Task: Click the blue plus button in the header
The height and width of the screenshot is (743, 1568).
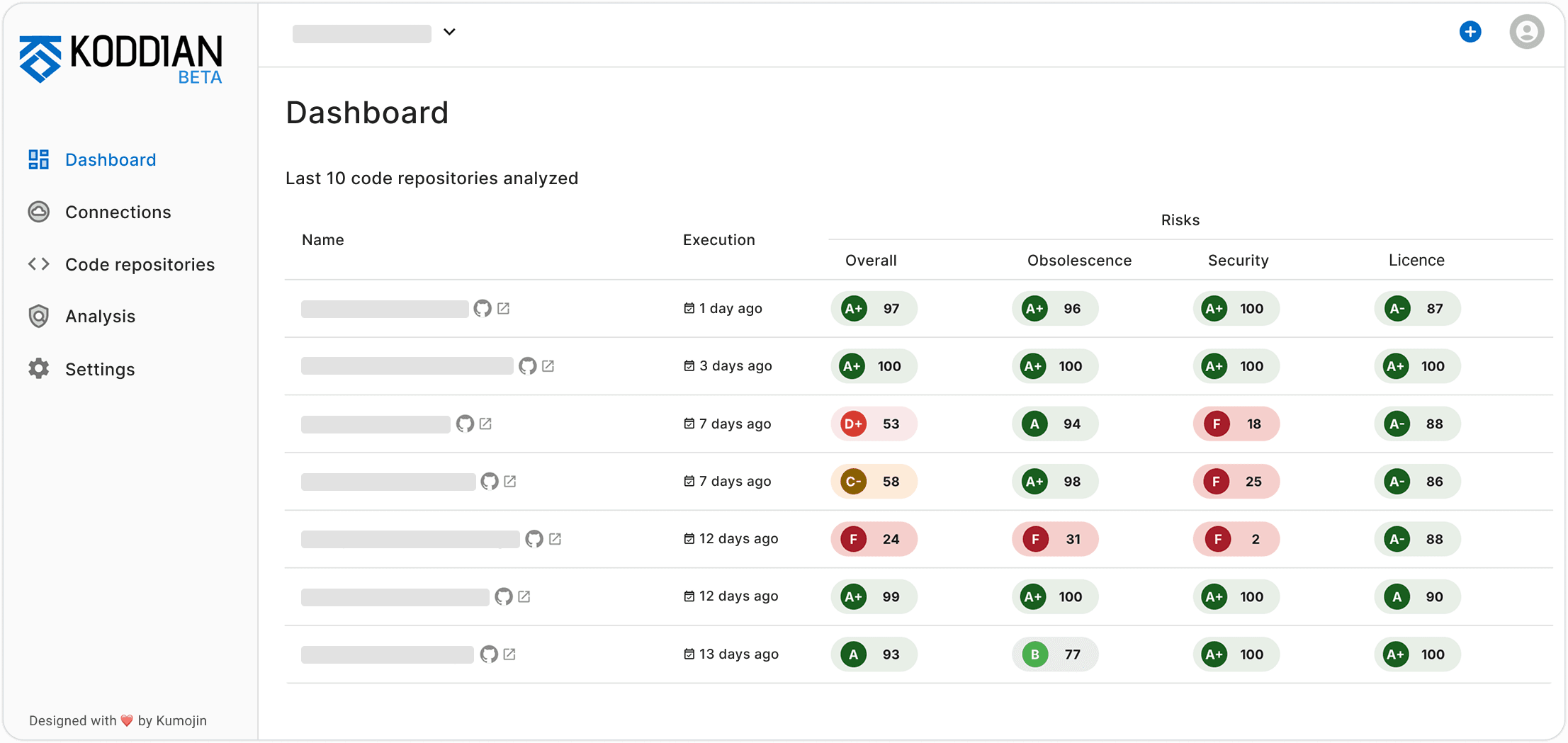Action: 1470,31
